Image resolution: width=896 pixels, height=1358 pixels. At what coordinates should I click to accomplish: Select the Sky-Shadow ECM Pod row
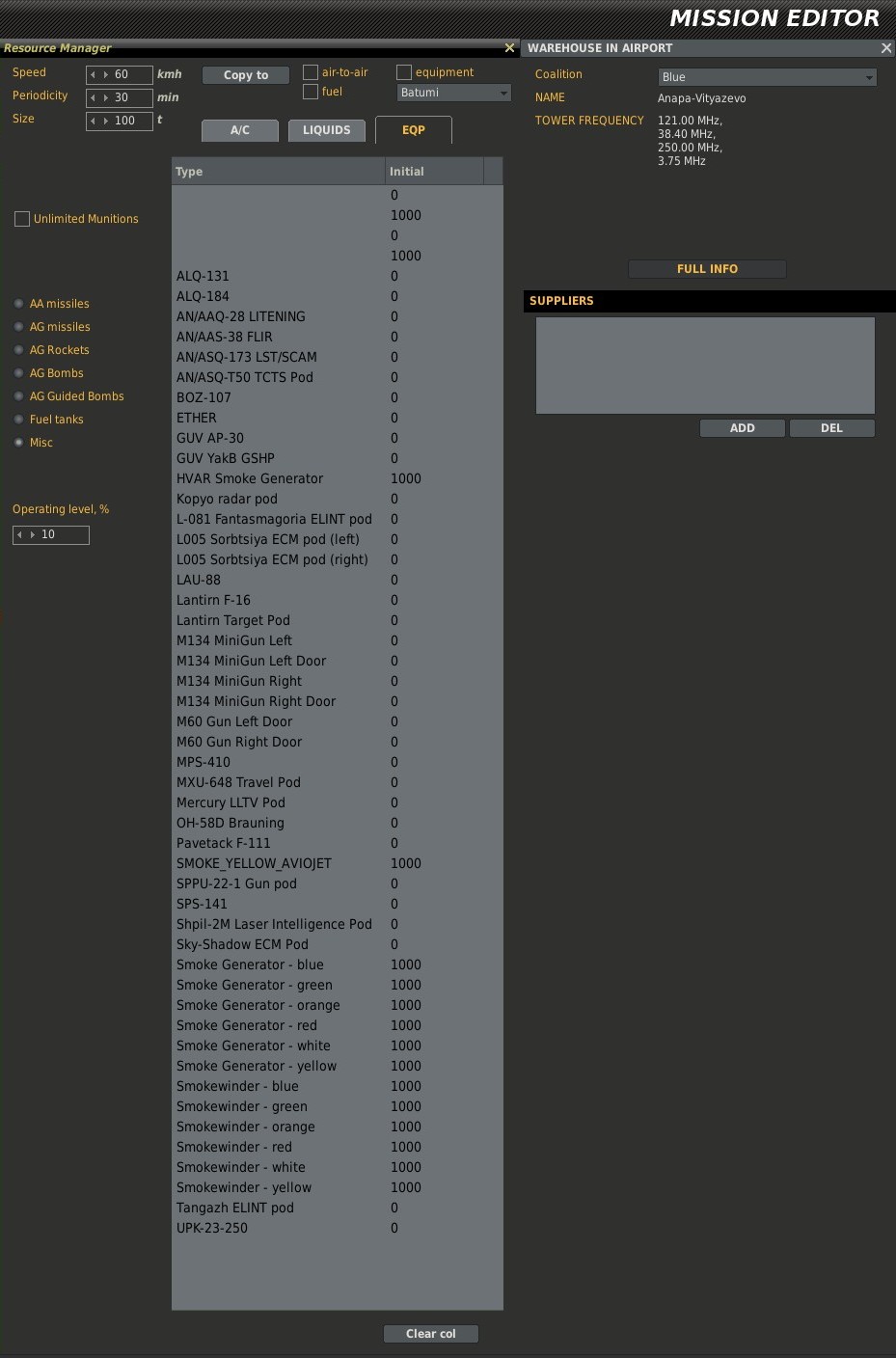pyautogui.click(x=337, y=944)
